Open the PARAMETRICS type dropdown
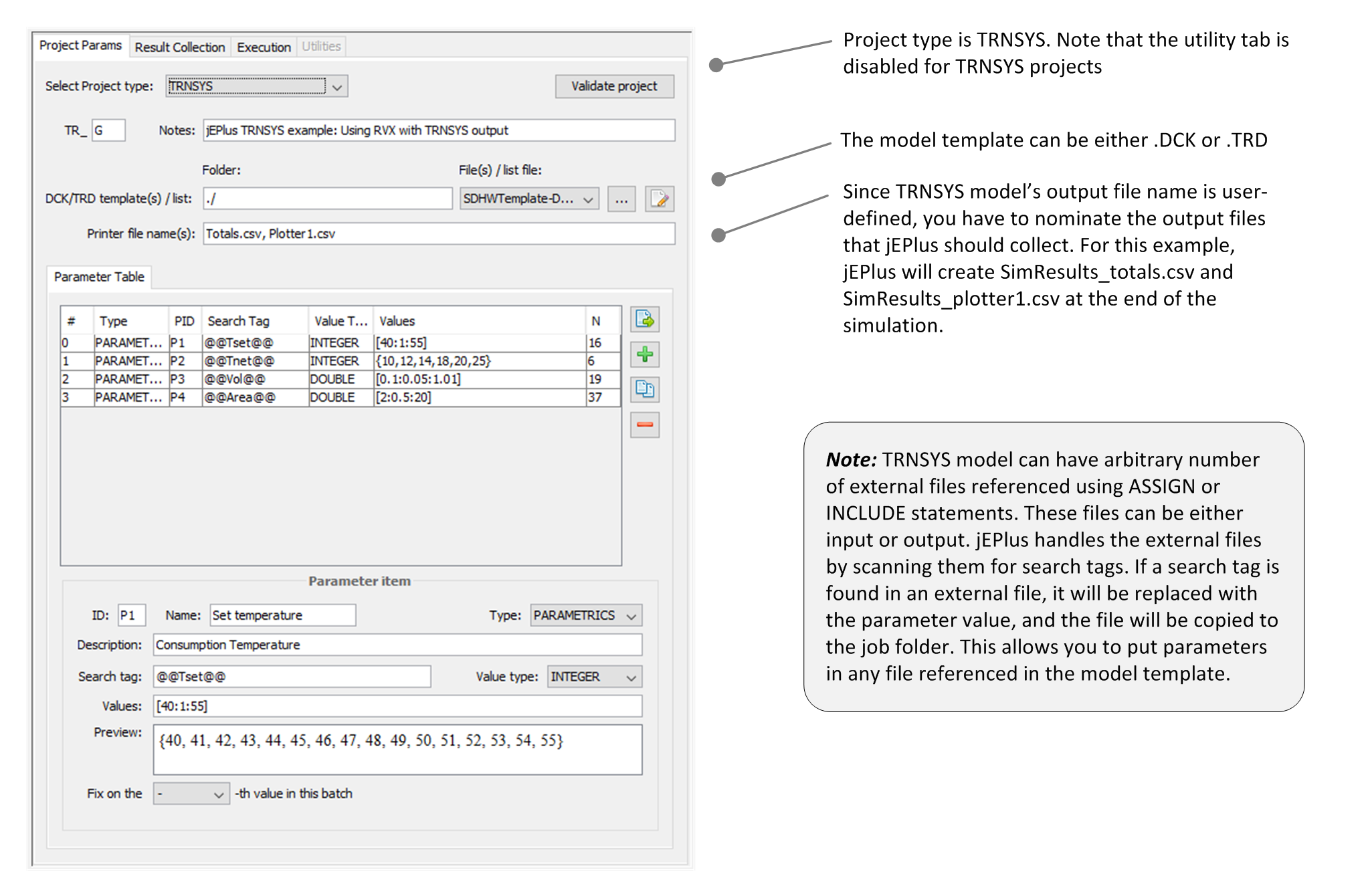Viewport: 1370px width, 896px height. (586, 615)
